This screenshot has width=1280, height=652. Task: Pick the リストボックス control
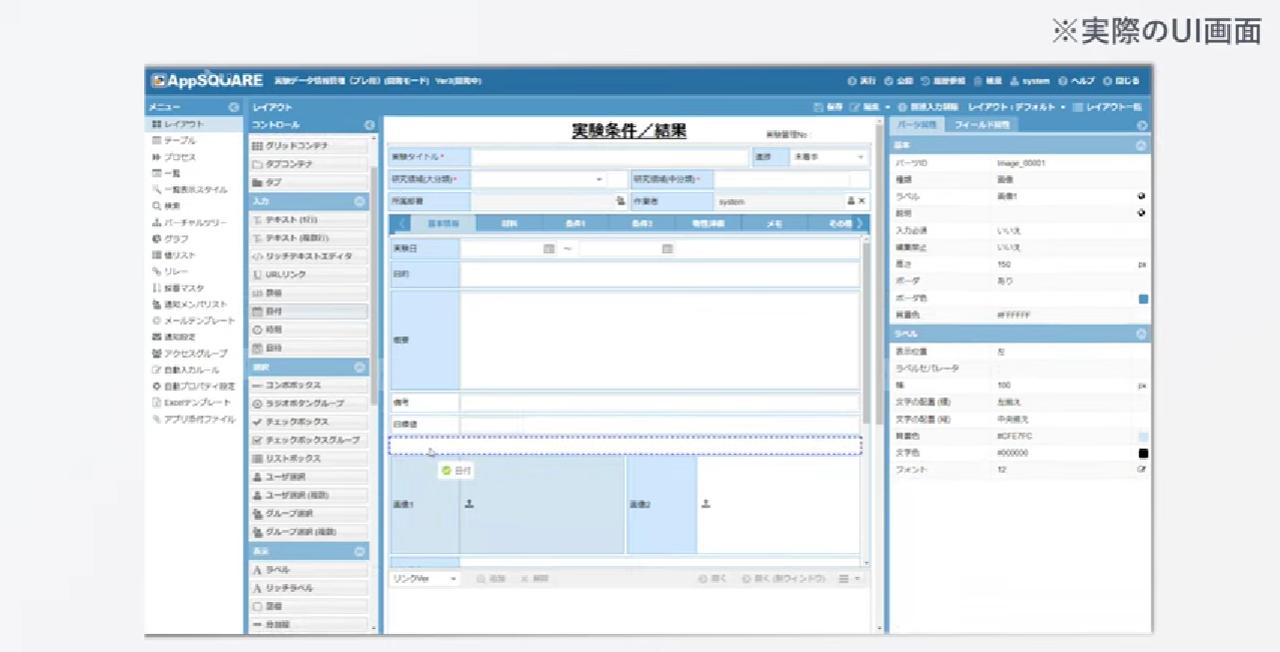click(308, 458)
